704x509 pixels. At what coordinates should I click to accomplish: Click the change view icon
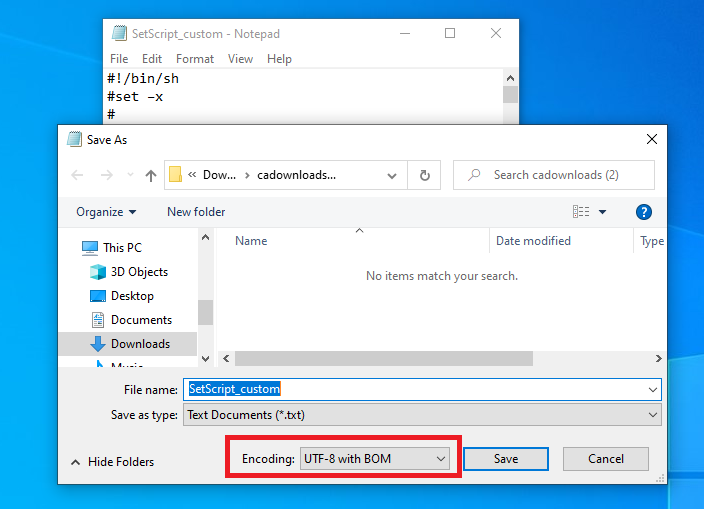[x=581, y=212]
